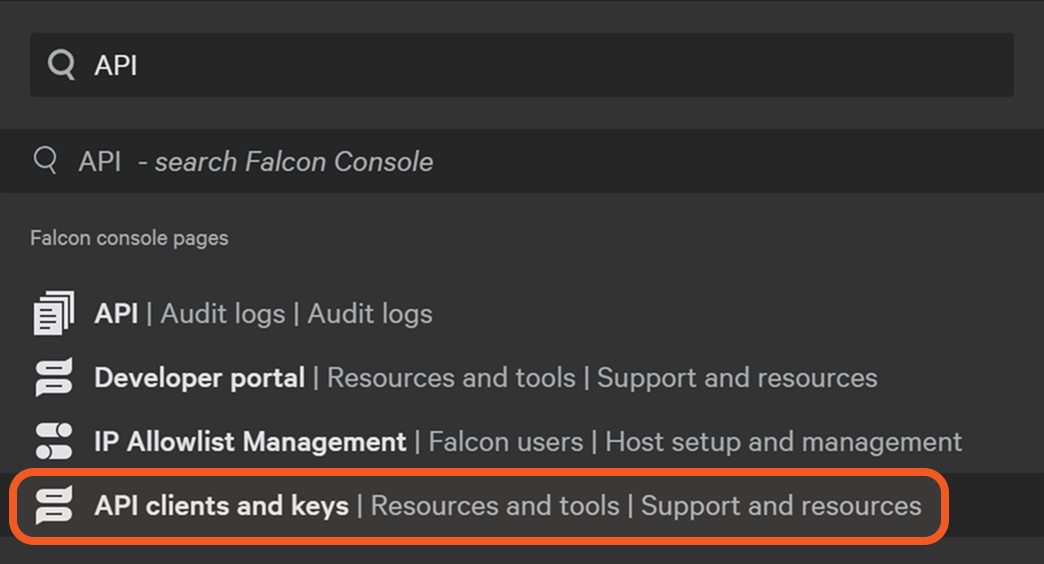The width and height of the screenshot is (1044, 564).
Task: Click 'Support and resources' in API clients row
Action: pyautogui.click(x=780, y=505)
